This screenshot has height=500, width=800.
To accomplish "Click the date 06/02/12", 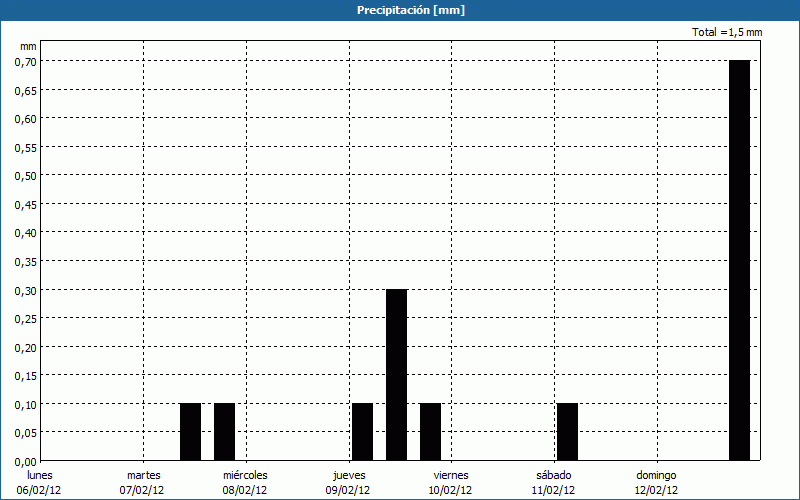I will 39,490.
